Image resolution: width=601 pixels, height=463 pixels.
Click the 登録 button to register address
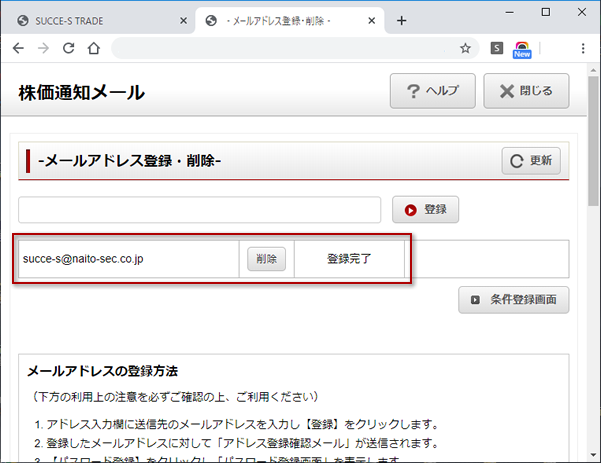[x=425, y=210]
